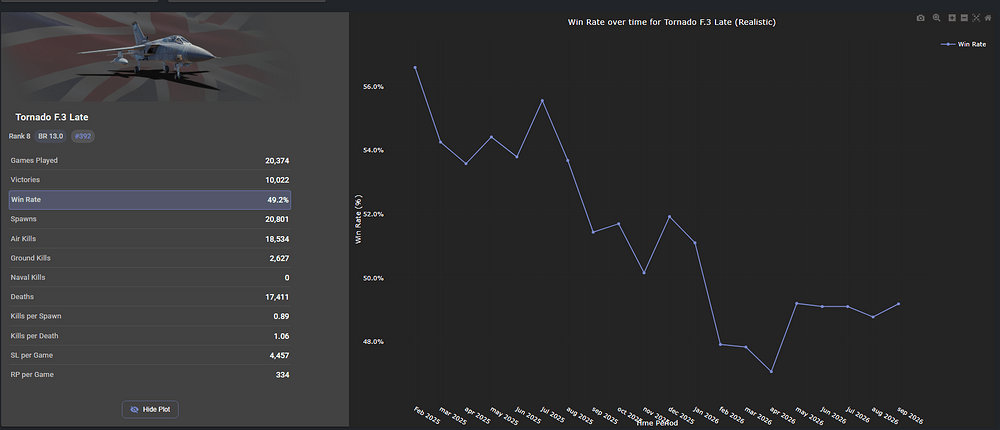Image resolution: width=1000 pixels, height=430 pixels.
Task: Activate the plot's zoom magnifier tool
Action: pos(936,18)
